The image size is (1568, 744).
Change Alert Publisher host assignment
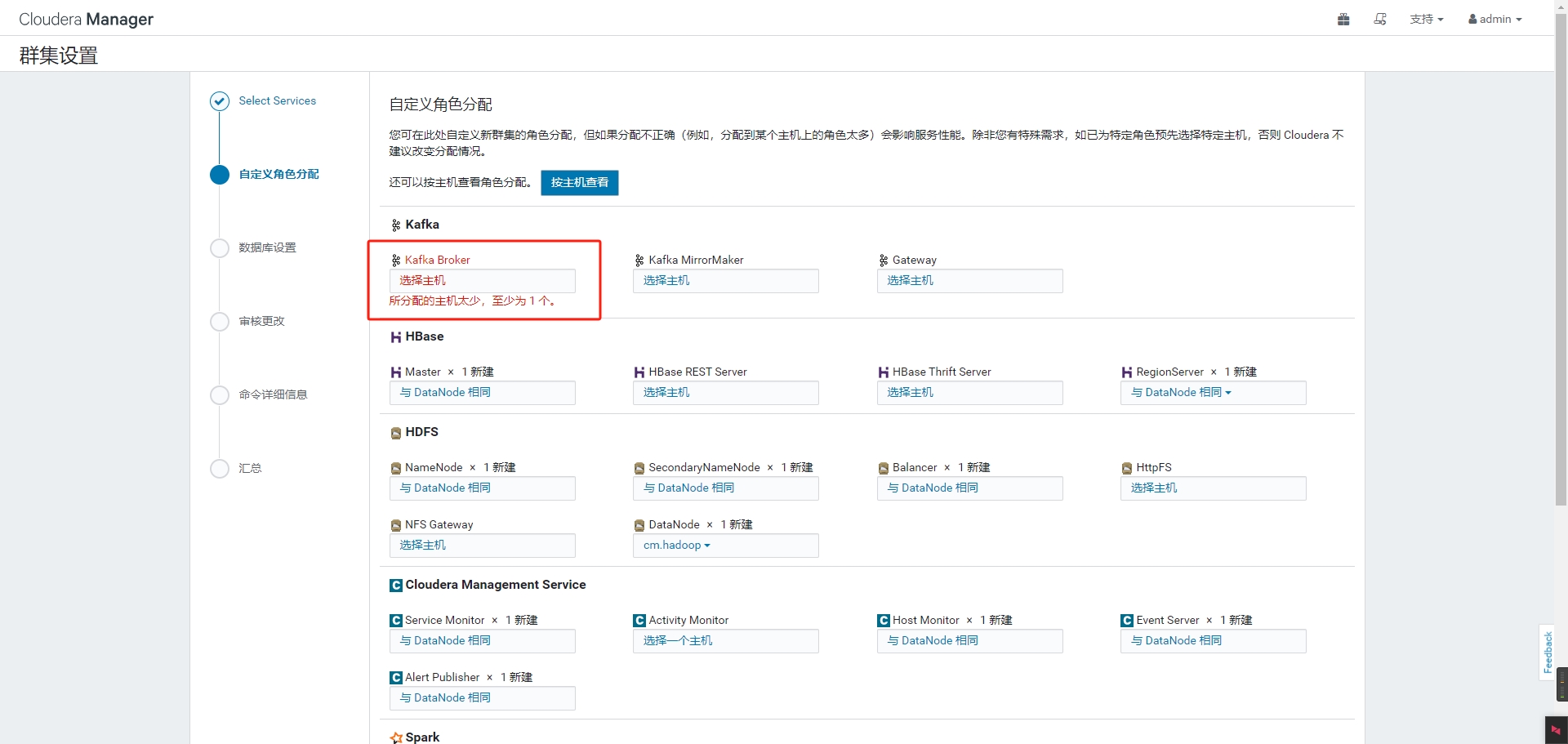pyautogui.click(x=483, y=698)
